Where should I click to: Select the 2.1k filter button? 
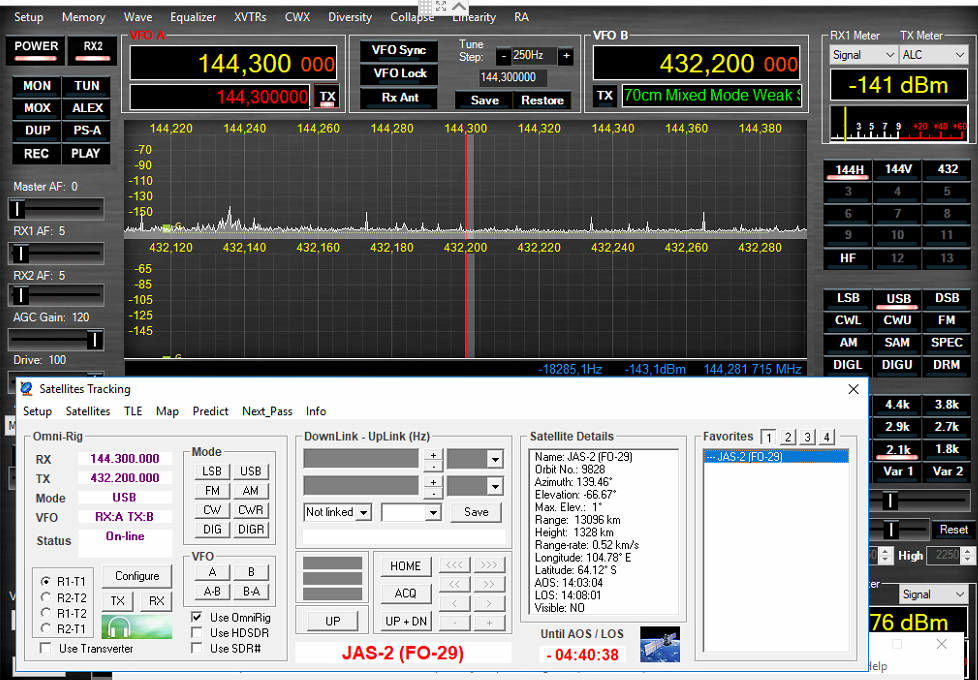(898, 450)
